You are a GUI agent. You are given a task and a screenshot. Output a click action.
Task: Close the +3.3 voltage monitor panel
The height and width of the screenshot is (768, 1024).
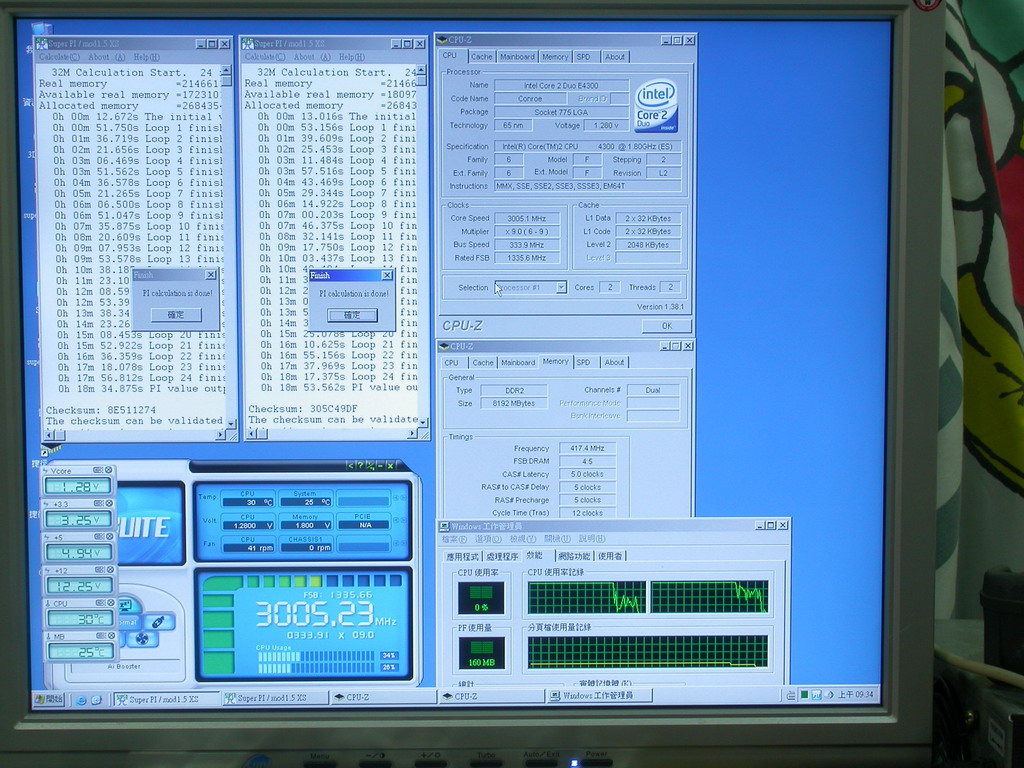point(109,504)
